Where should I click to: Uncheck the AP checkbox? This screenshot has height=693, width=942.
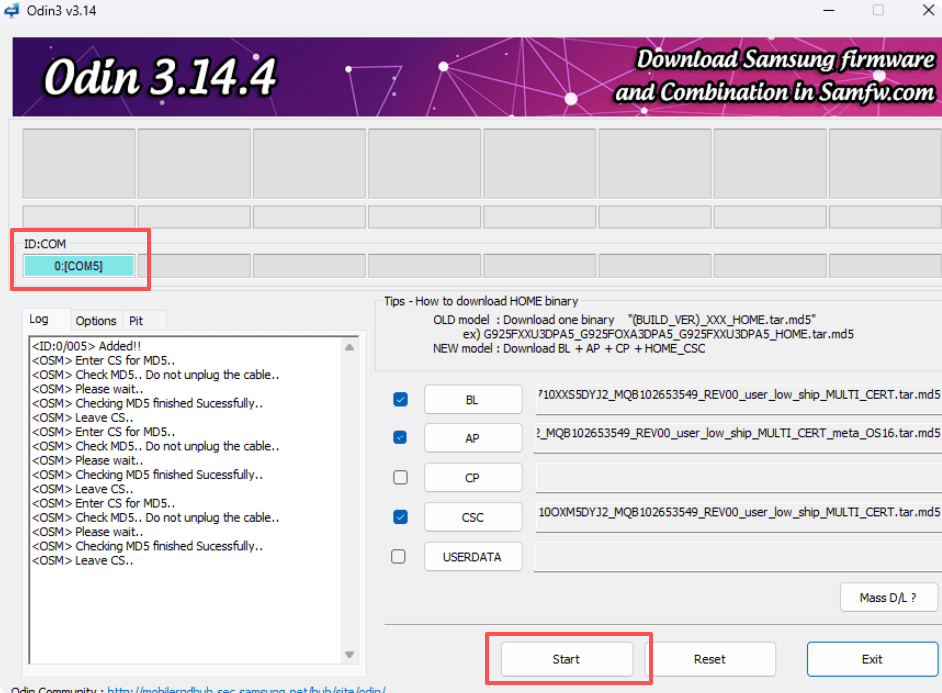pos(400,438)
